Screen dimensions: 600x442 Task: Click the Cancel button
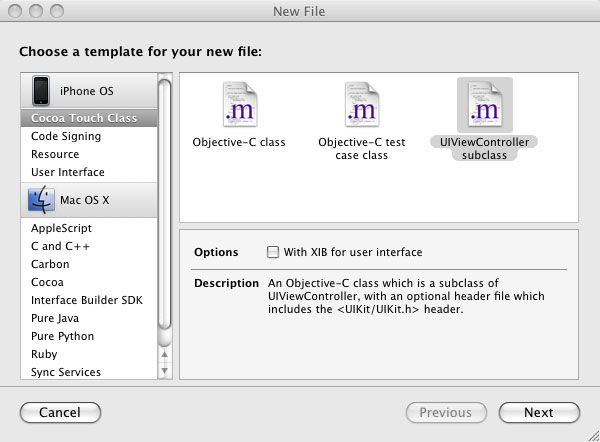point(60,413)
